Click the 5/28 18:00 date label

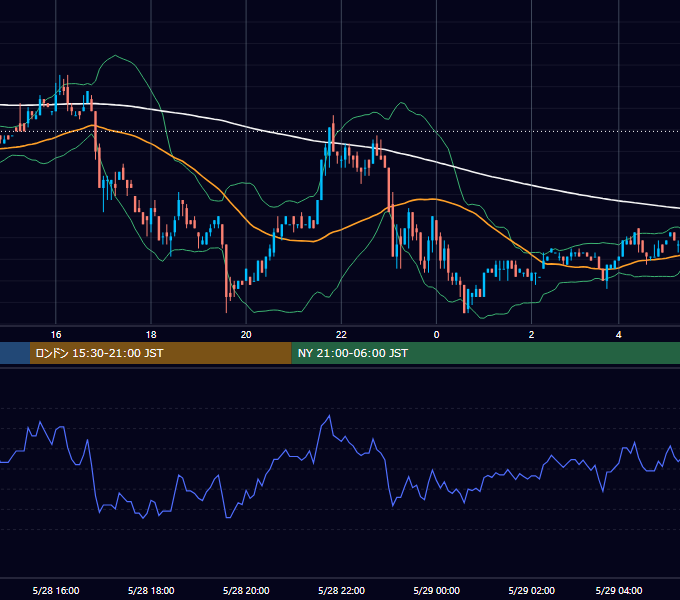pyautogui.click(x=151, y=590)
